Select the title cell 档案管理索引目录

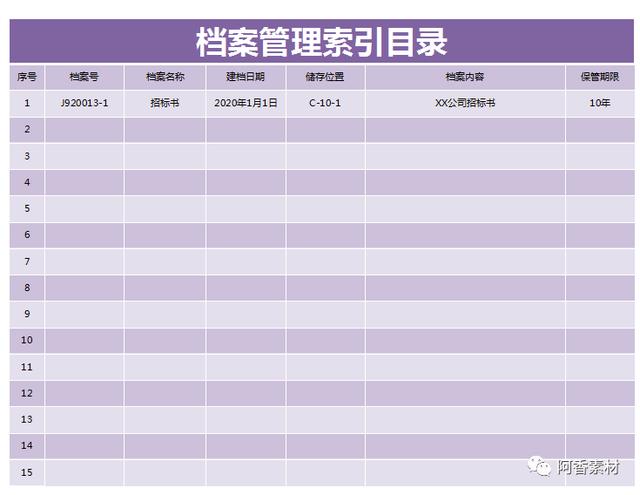[x=322, y=41]
